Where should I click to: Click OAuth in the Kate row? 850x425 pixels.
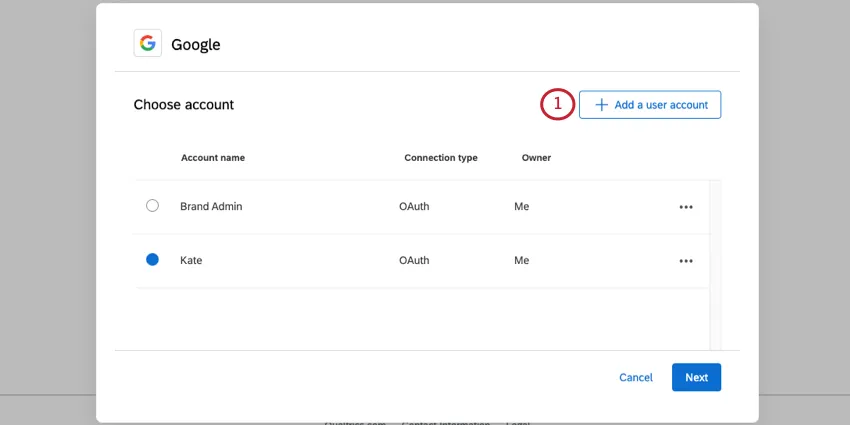coord(414,261)
